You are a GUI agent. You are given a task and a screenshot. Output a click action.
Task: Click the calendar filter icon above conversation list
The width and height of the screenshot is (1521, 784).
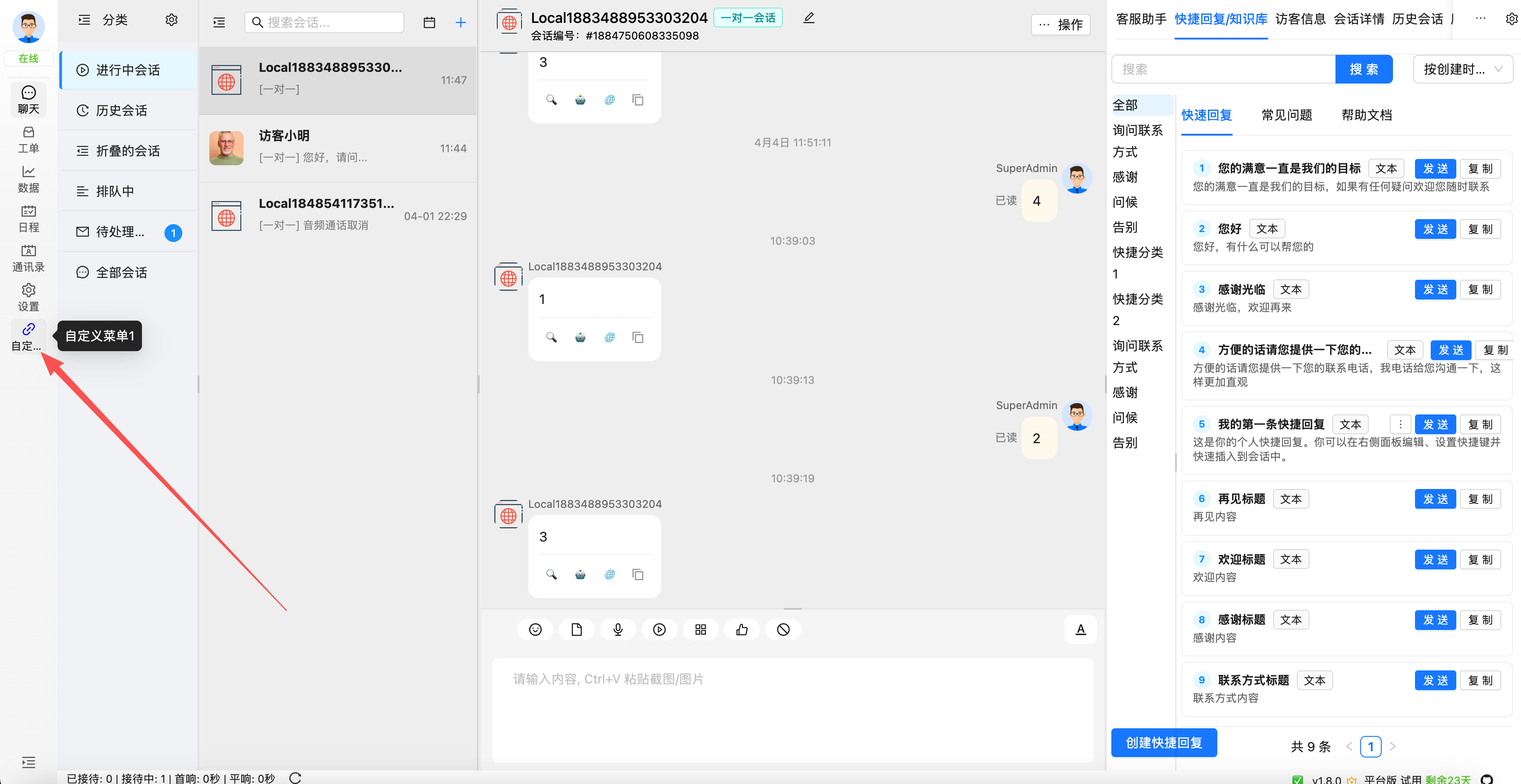[x=429, y=22]
